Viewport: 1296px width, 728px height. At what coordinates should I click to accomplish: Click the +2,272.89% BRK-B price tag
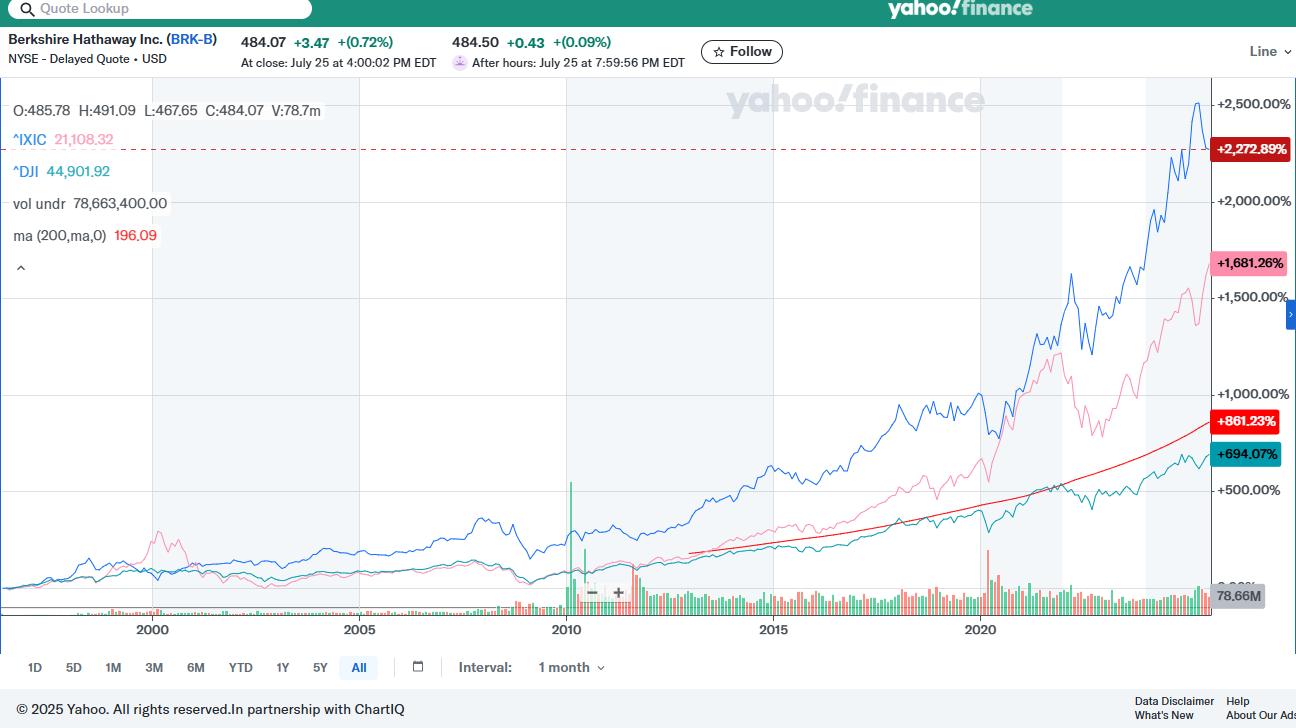(x=1250, y=150)
